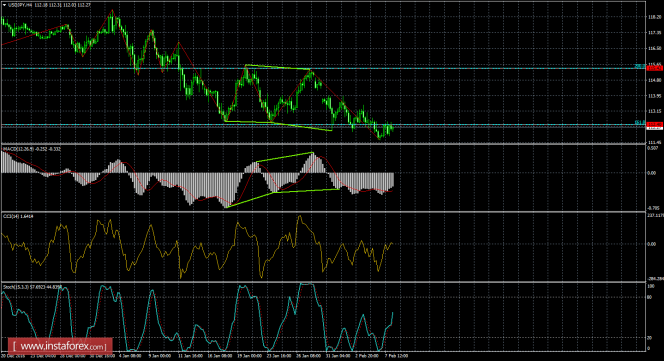Select the lower cyan horizontal level line
Image resolution: width=664 pixels, height=361 pixels.
[x=322, y=125]
